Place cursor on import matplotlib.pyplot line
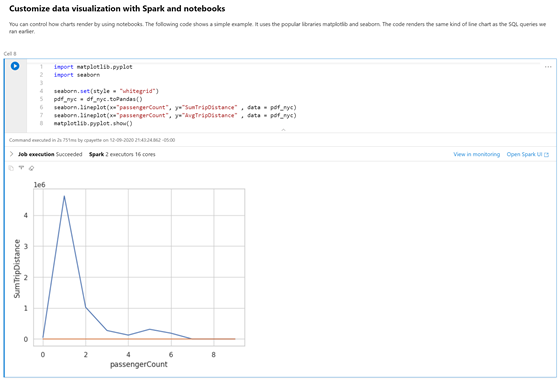Viewport: 560px width, 382px height. (93, 67)
